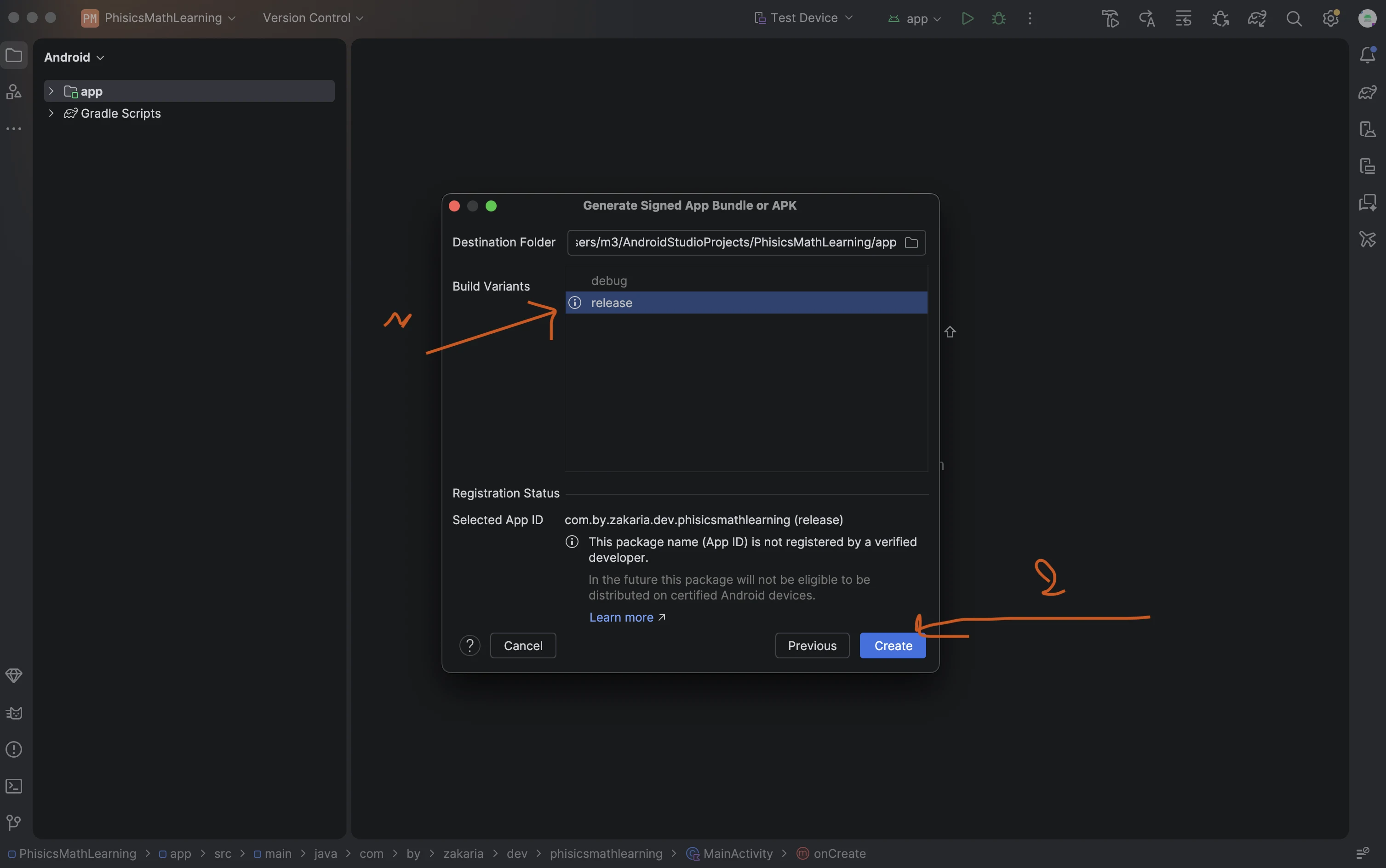Open the Project tool window icon
The width and height of the screenshot is (1386, 868).
point(14,55)
